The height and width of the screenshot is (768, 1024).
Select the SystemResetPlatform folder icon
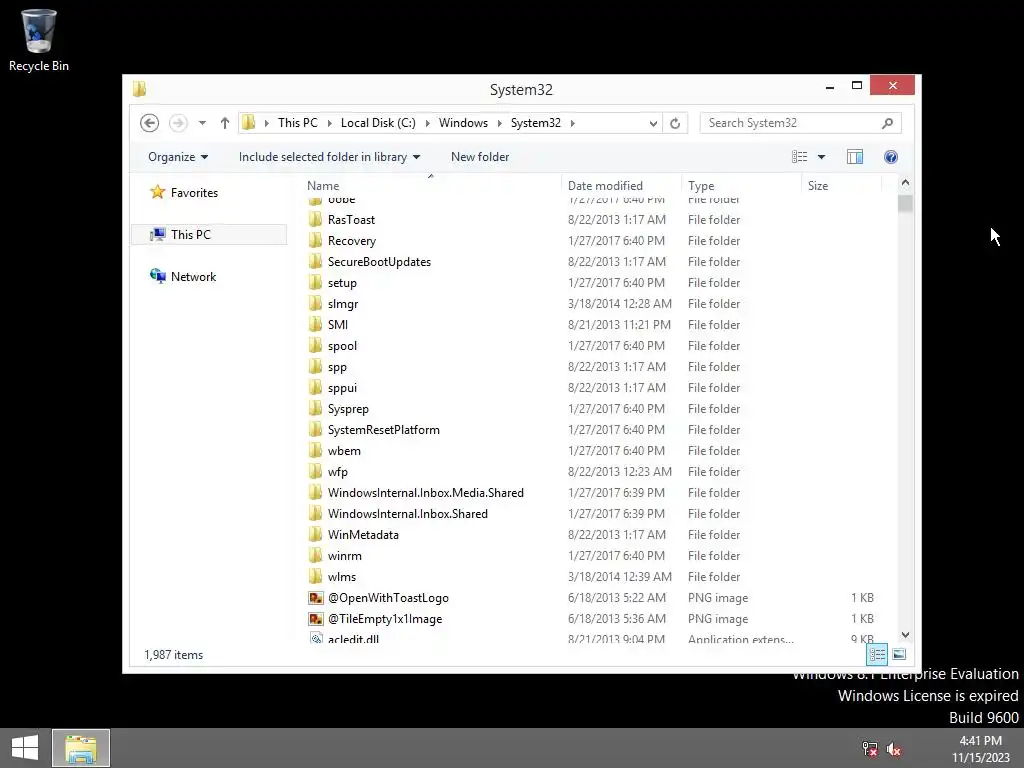315,429
